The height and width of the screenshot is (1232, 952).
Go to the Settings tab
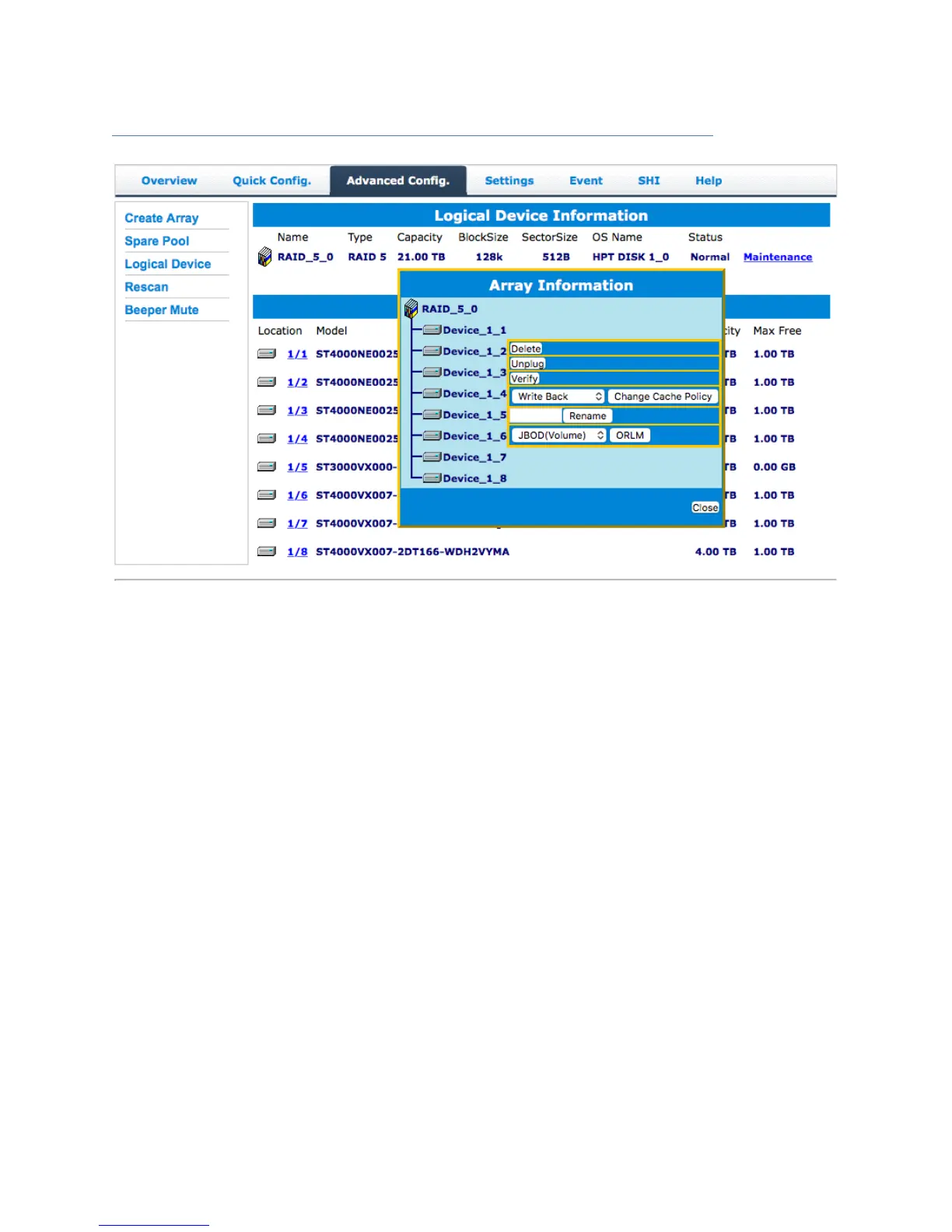(x=509, y=180)
